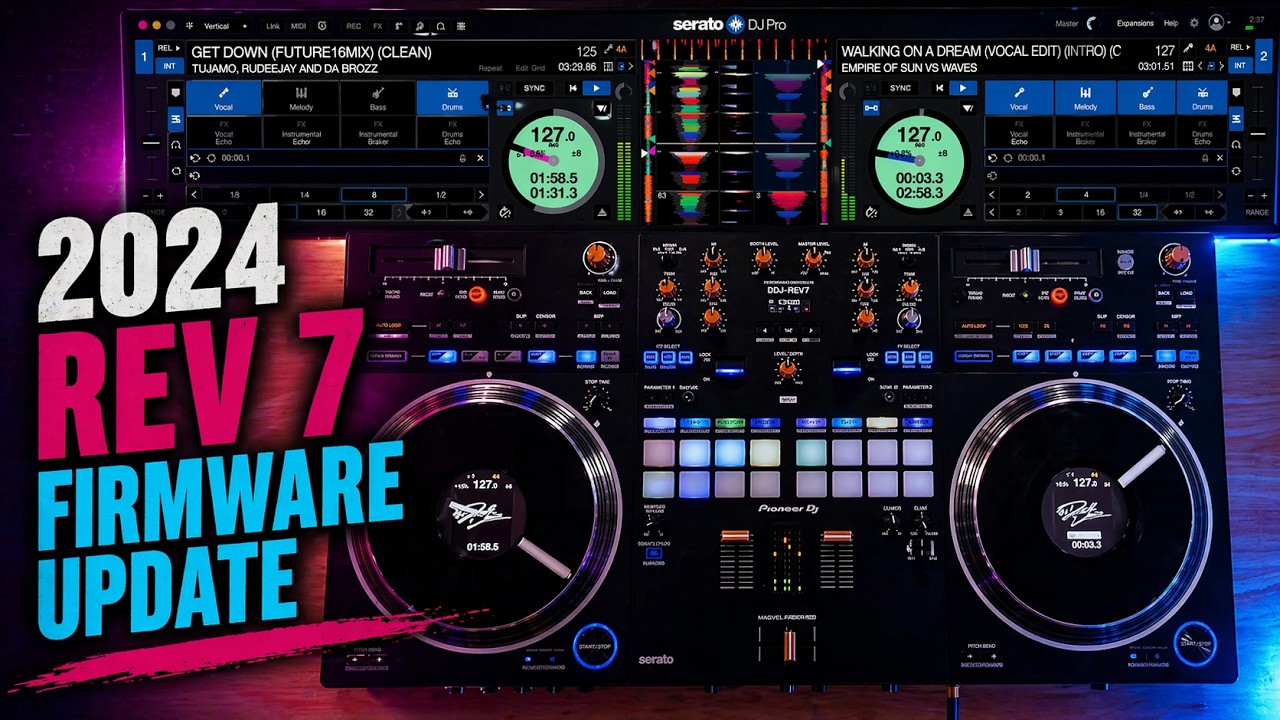Toggle Drums stem on deck 1
1280x720 pixels.
(x=453, y=98)
